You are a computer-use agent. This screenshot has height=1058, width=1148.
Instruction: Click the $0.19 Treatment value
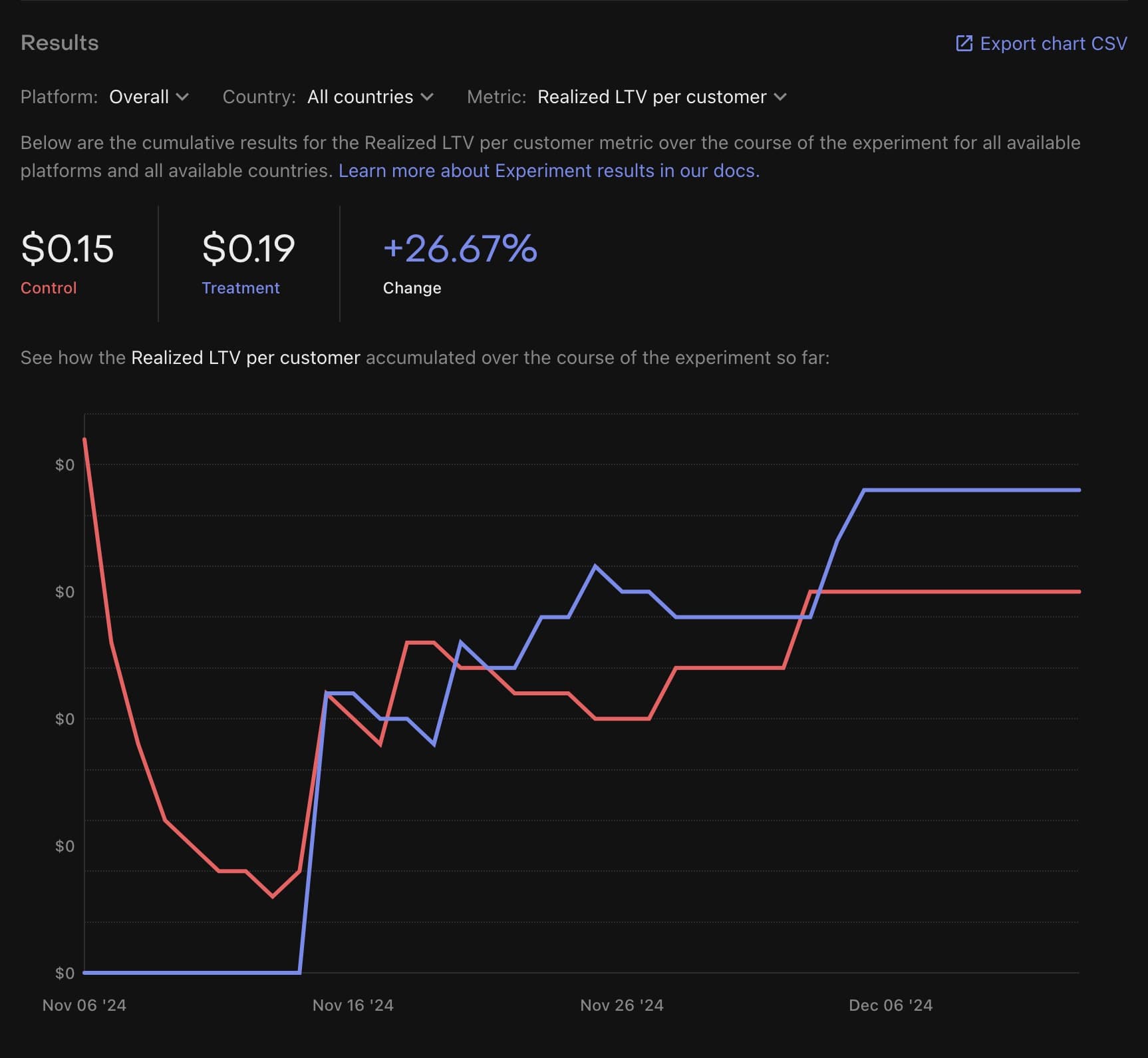tap(248, 249)
